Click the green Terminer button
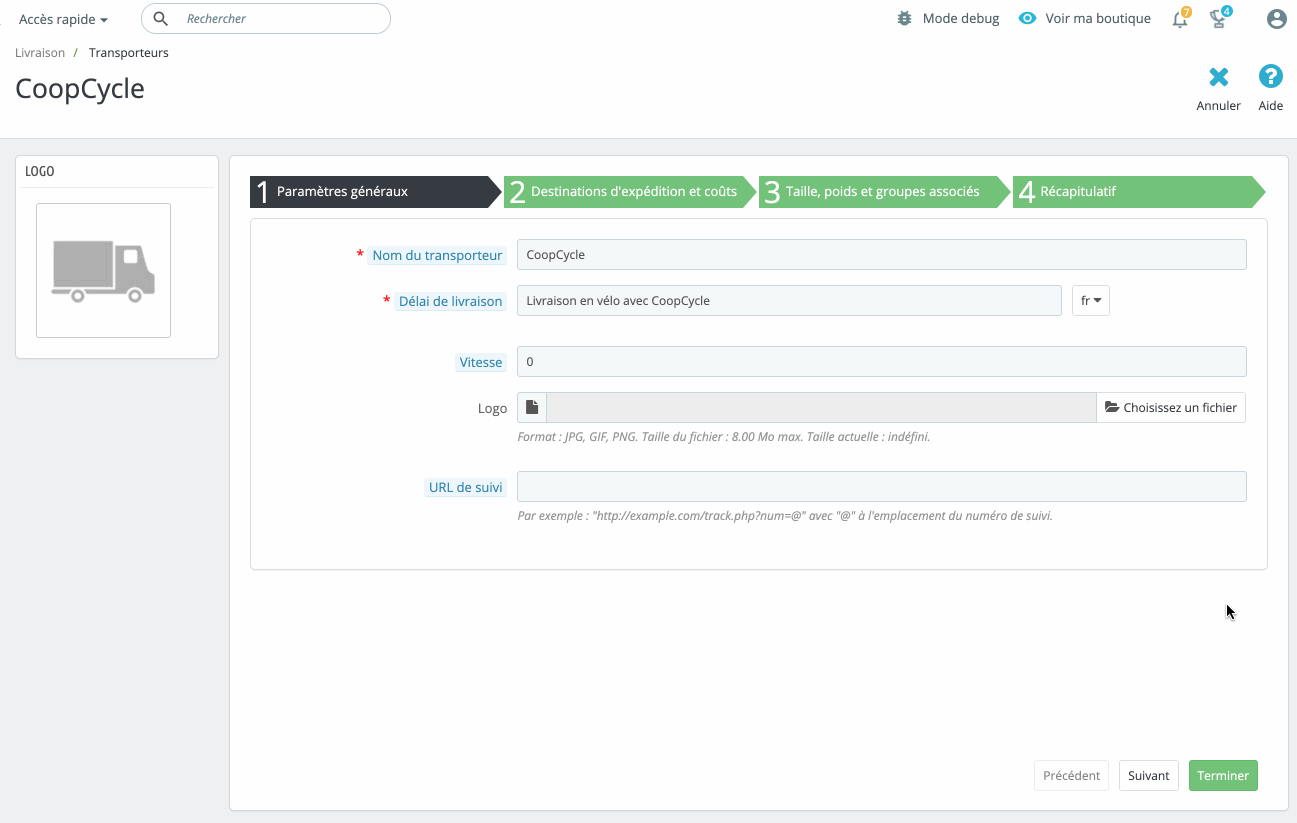 [1223, 775]
